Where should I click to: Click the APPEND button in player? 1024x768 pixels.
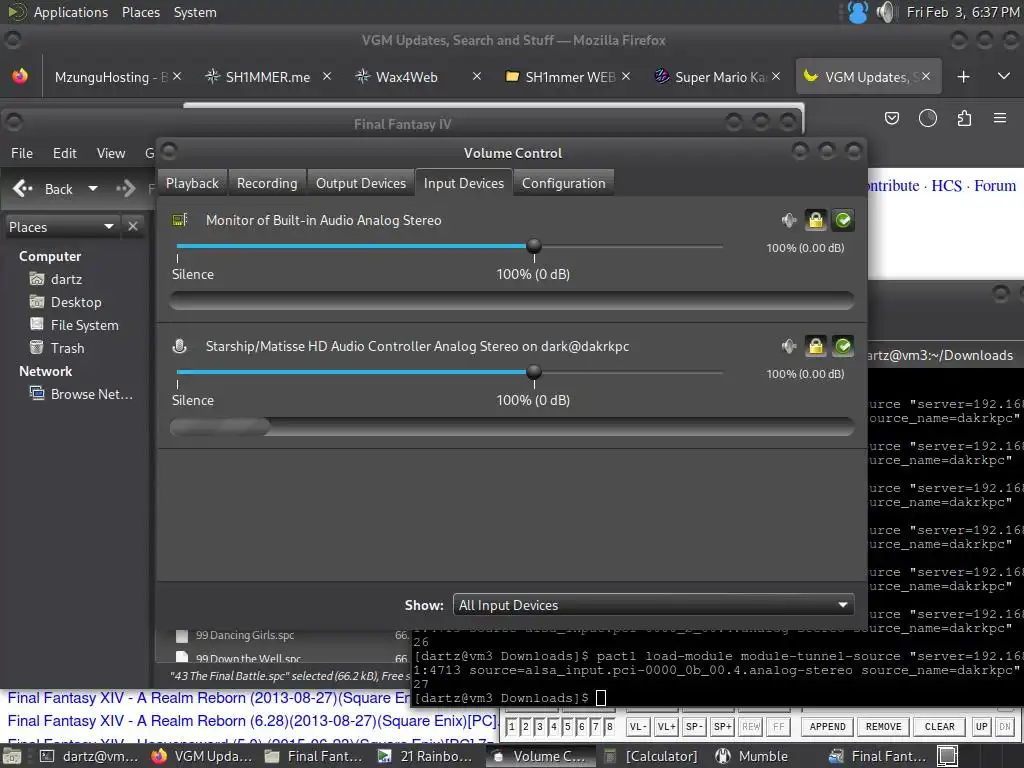827,726
